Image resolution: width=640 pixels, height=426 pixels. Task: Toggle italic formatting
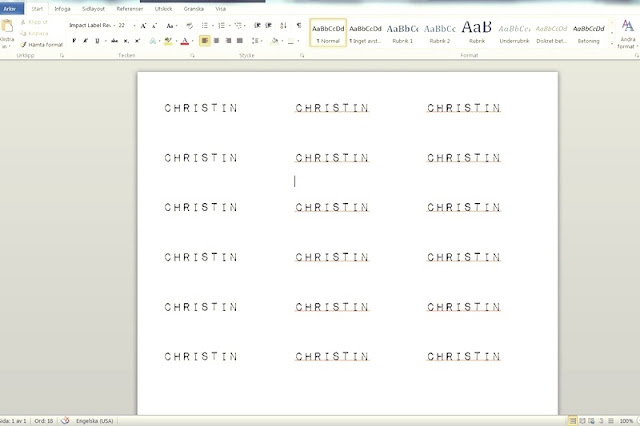click(x=85, y=41)
